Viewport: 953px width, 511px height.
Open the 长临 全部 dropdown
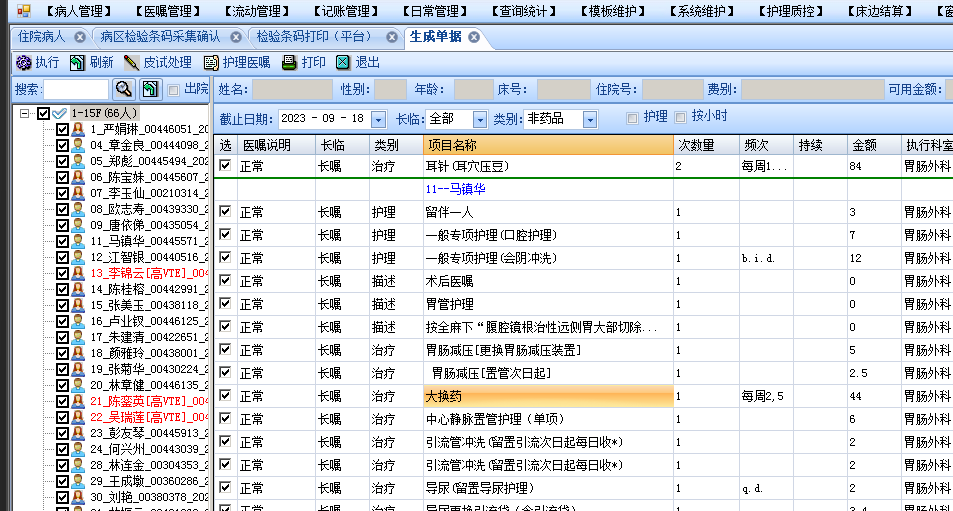pyautogui.click(x=480, y=120)
